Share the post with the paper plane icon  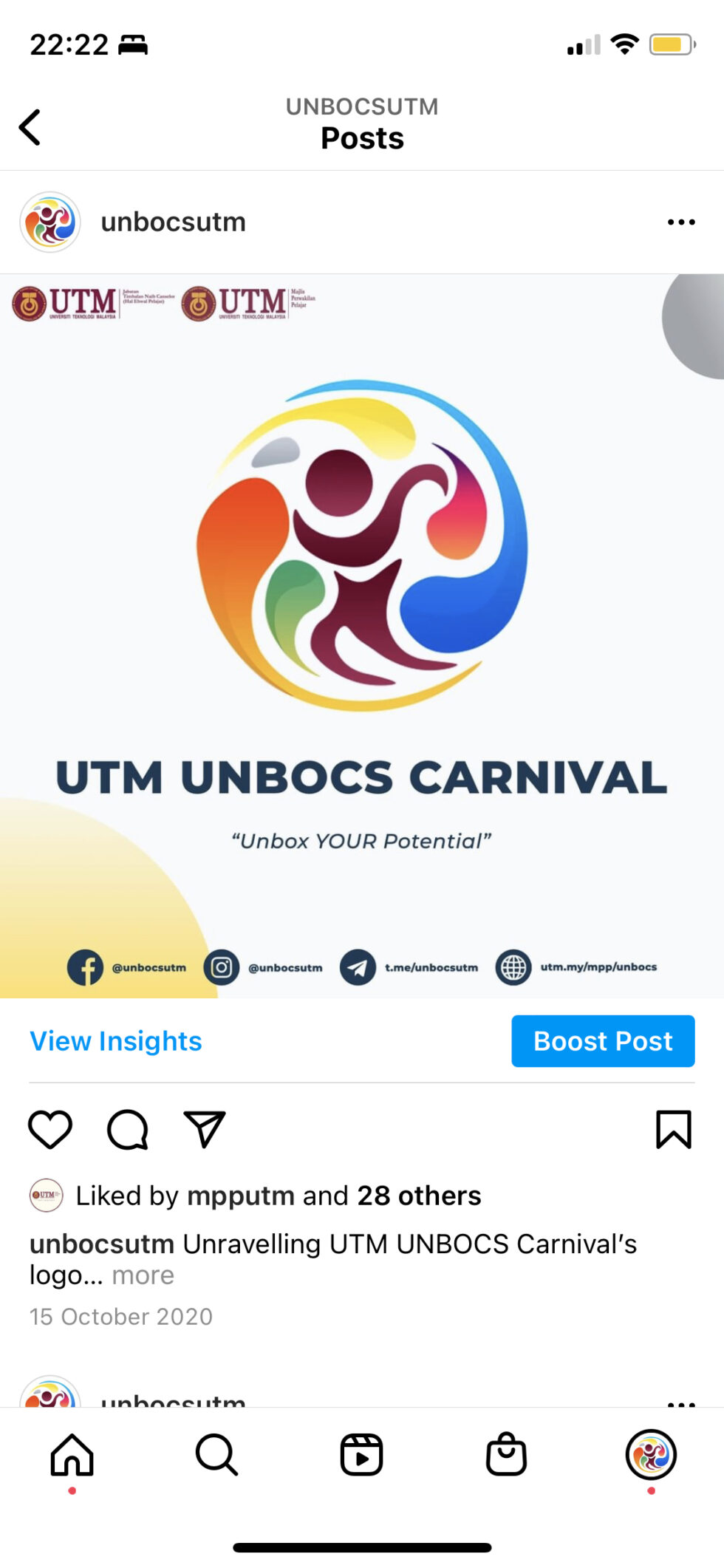click(205, 1129)
